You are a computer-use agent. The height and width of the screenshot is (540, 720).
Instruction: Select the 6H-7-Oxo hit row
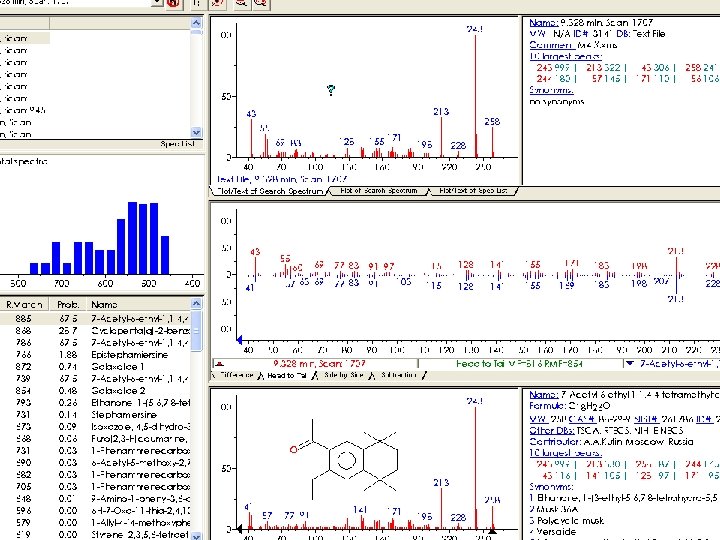[95, 511]
